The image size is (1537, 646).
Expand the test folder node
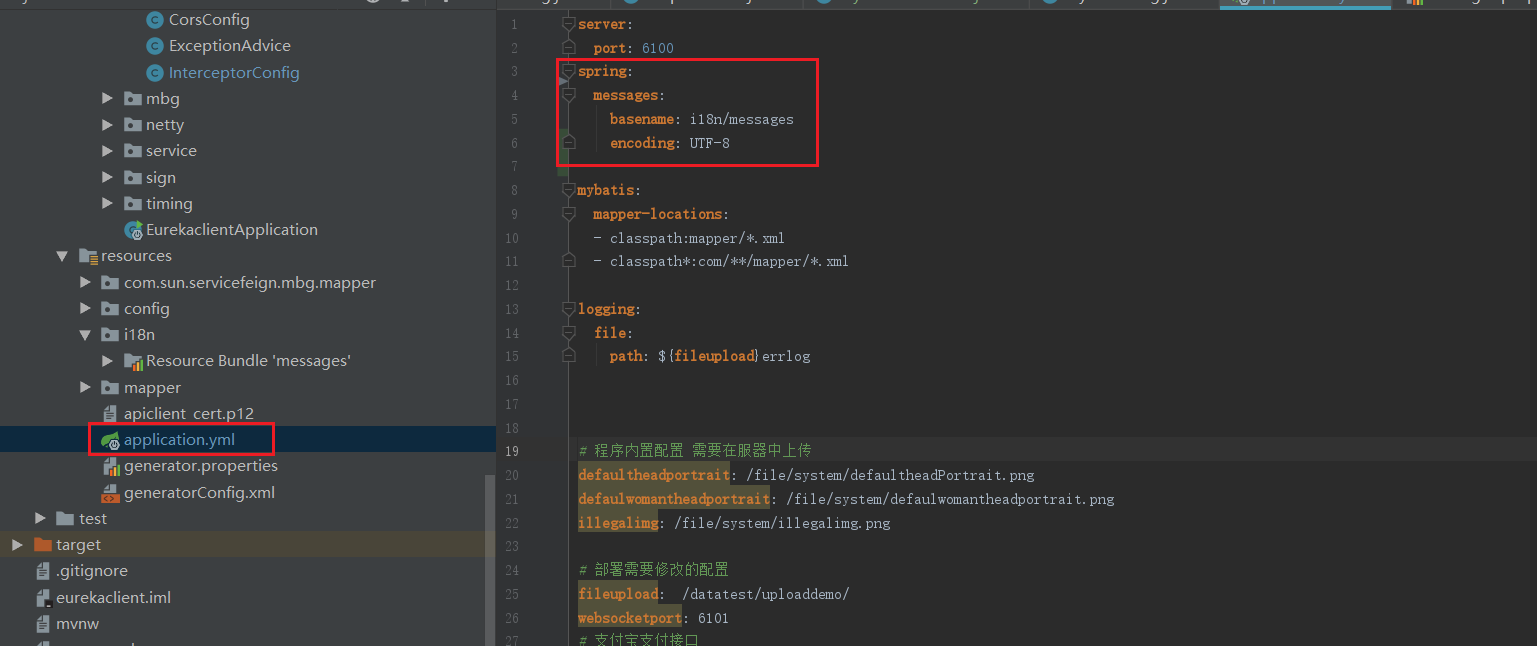click(40, 519)
